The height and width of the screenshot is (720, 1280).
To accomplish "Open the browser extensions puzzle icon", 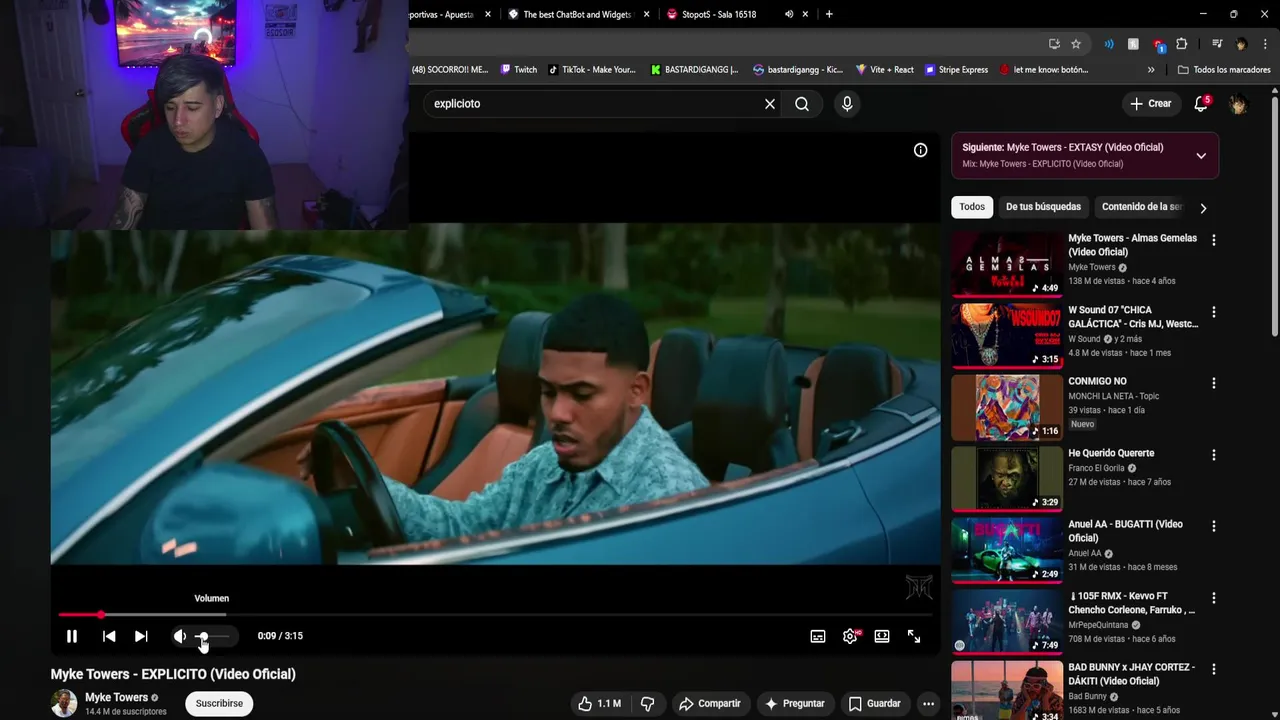I will coord(1181,44).
